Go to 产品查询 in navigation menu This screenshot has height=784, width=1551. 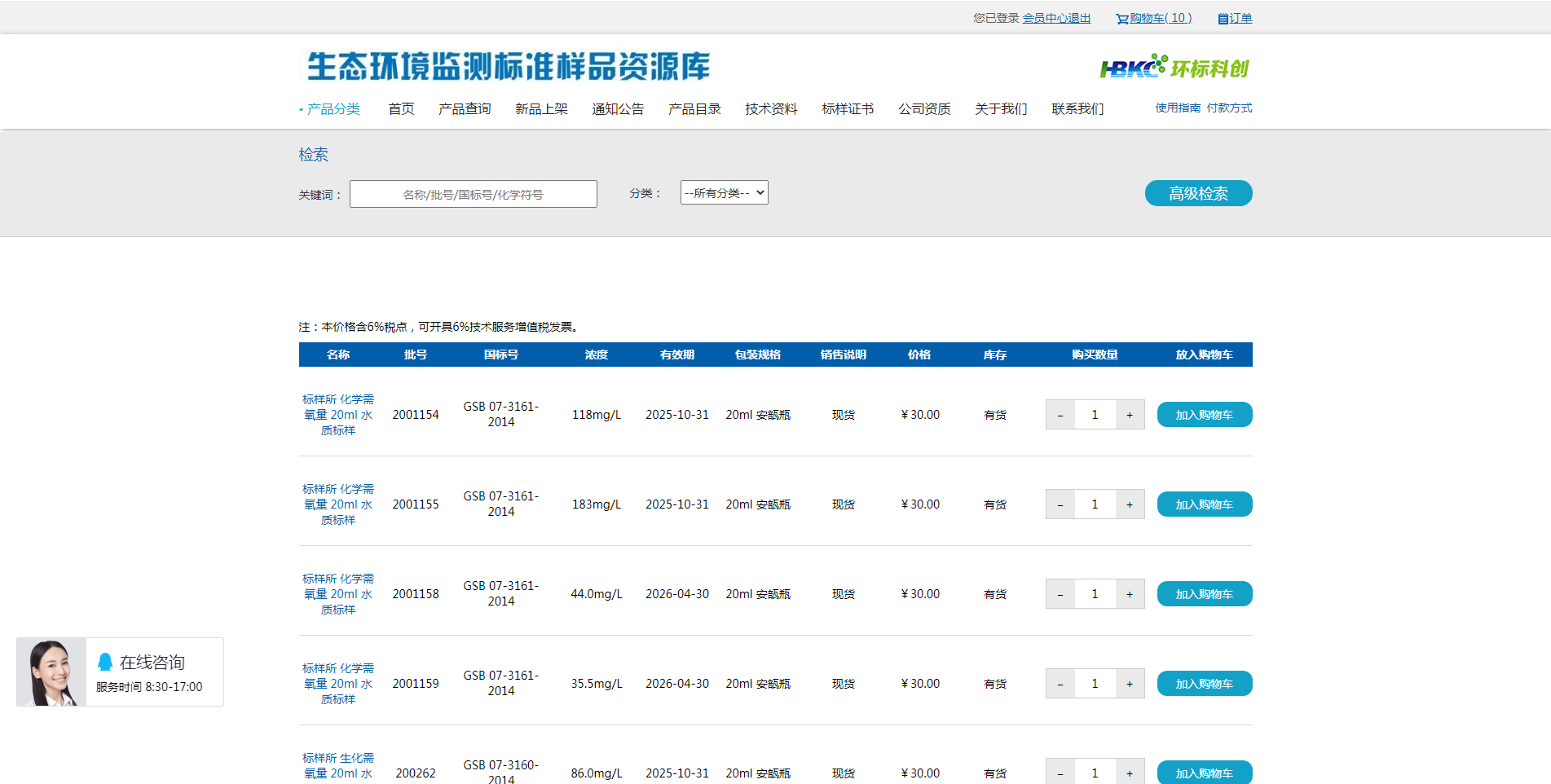coord(465,109)
